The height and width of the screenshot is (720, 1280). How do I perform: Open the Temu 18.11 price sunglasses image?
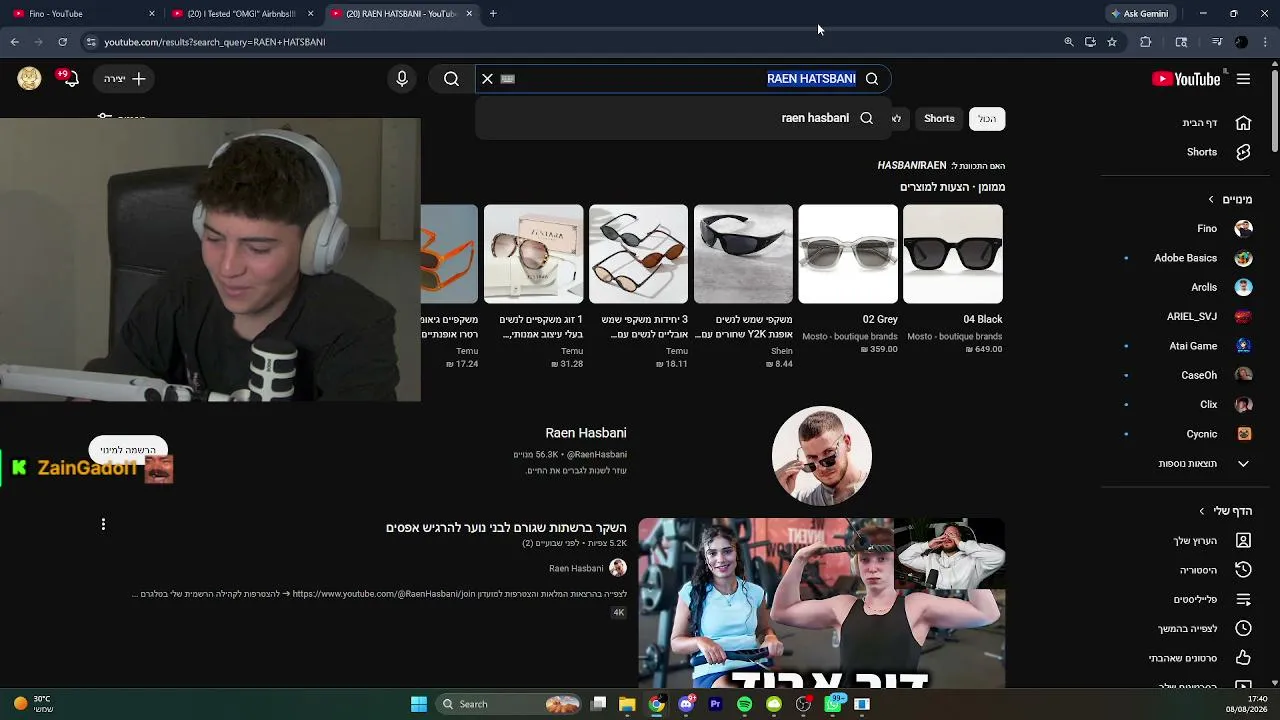[638, 254]
